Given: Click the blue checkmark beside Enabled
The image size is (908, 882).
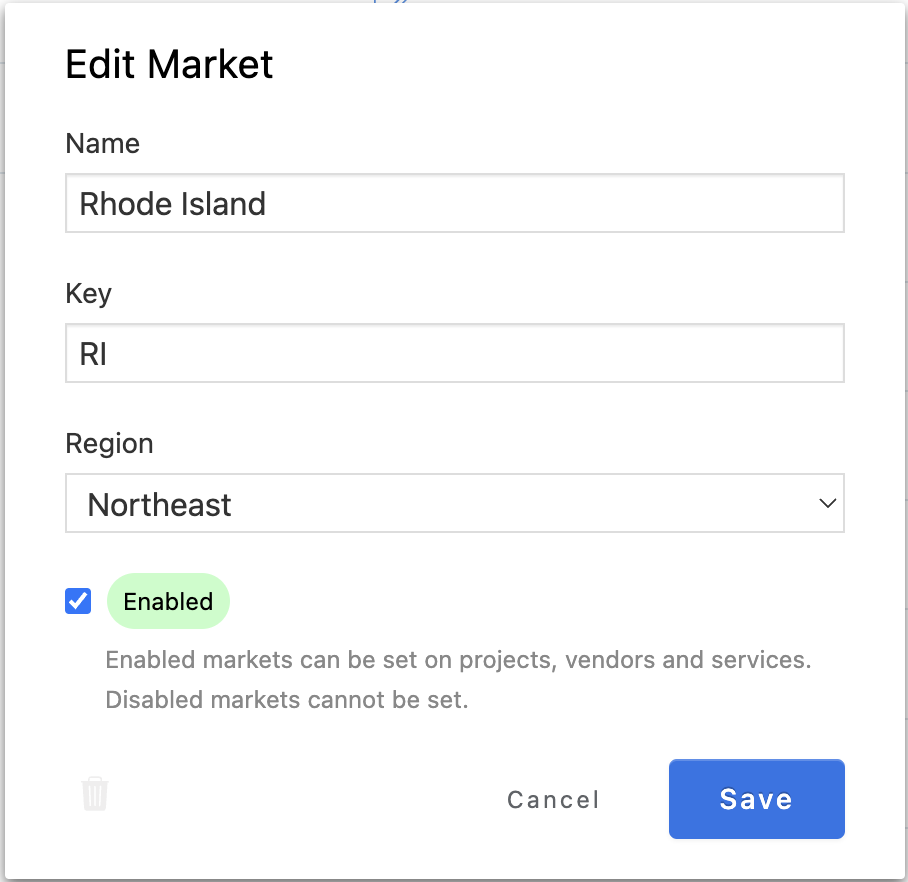Looking at the screenshot, I should (x=78, y=601).
